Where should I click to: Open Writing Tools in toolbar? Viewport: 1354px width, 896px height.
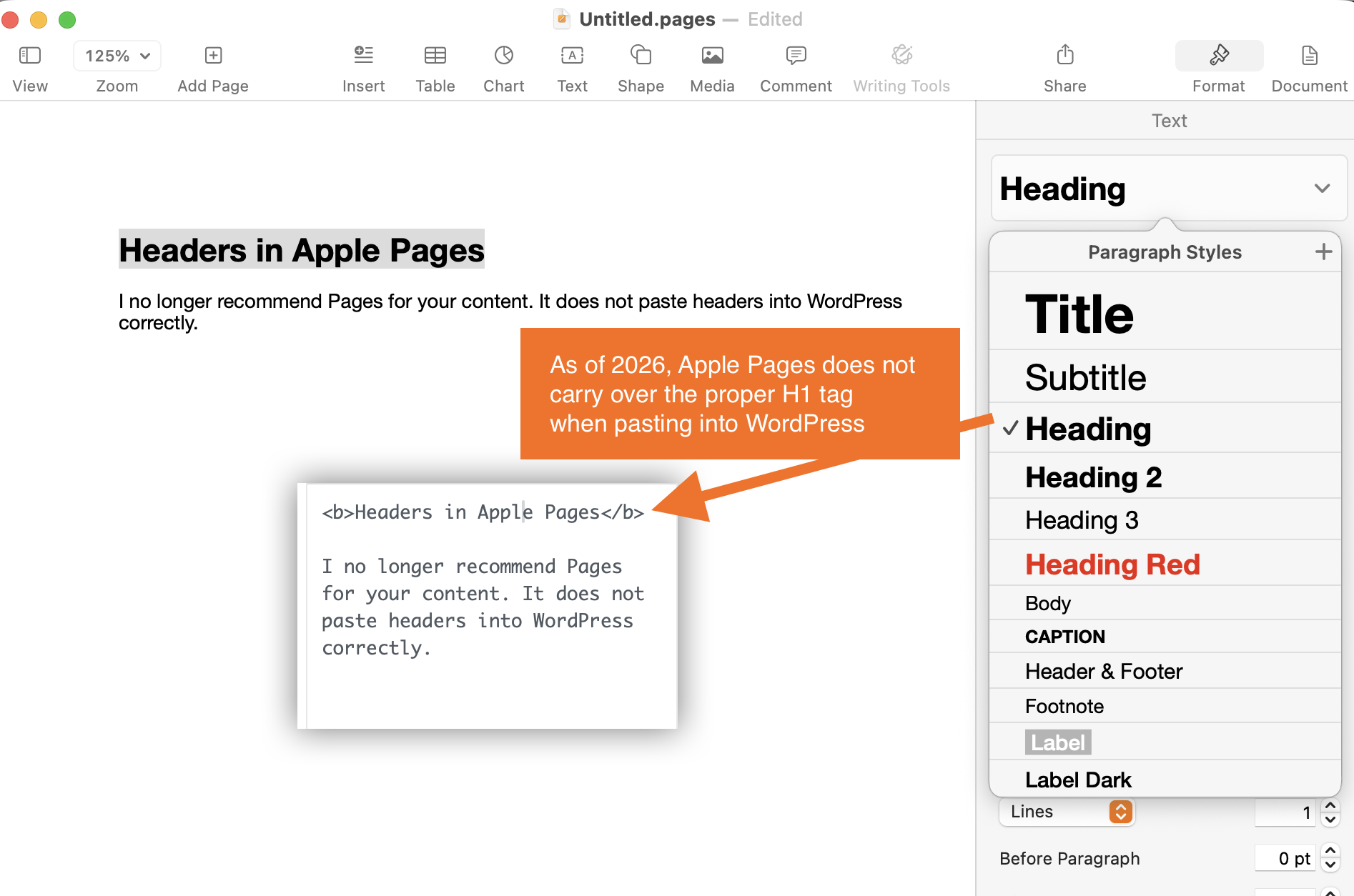[x=901, y=55]
